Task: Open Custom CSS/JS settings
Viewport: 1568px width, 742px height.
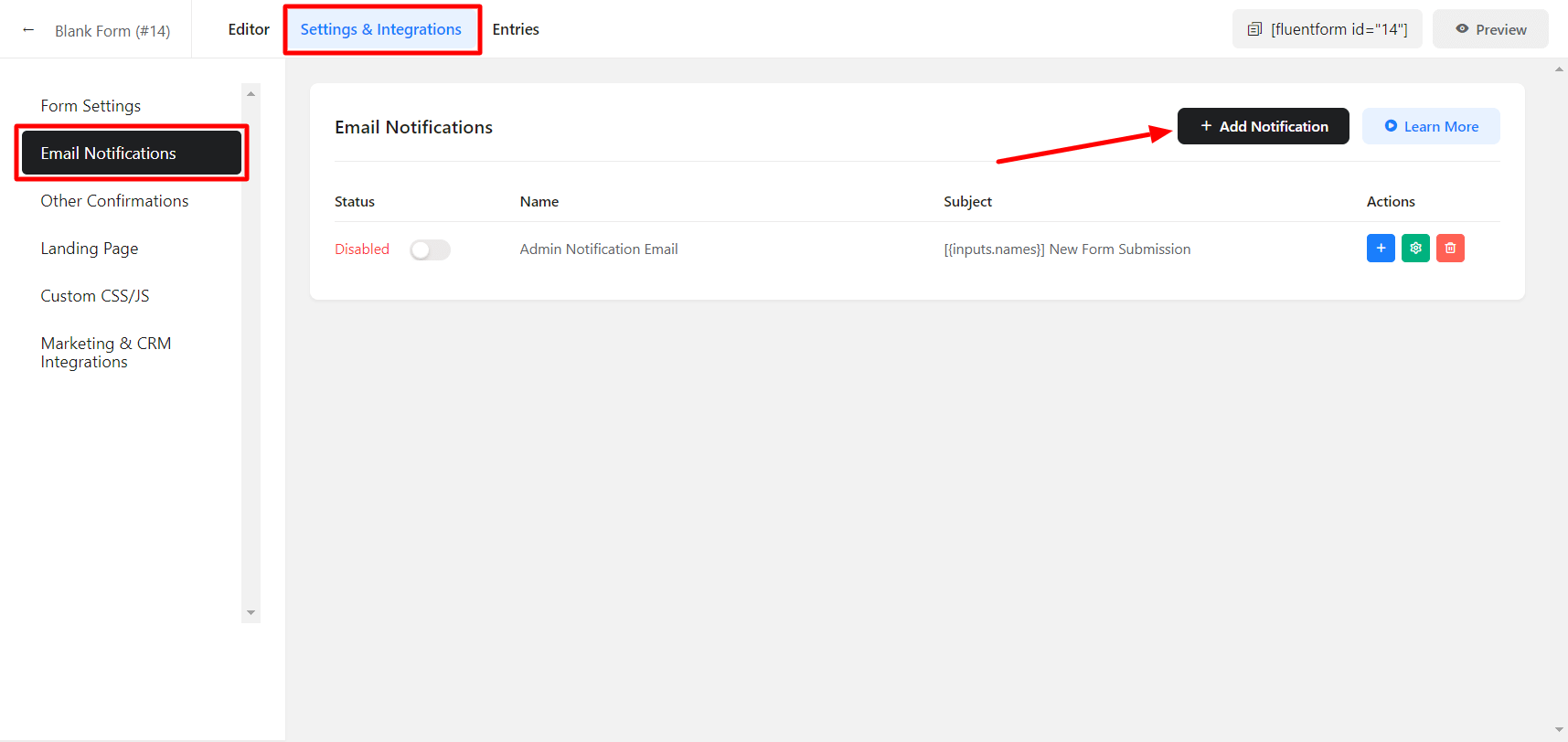Action: pyautogui.click(x=95, y=296)
